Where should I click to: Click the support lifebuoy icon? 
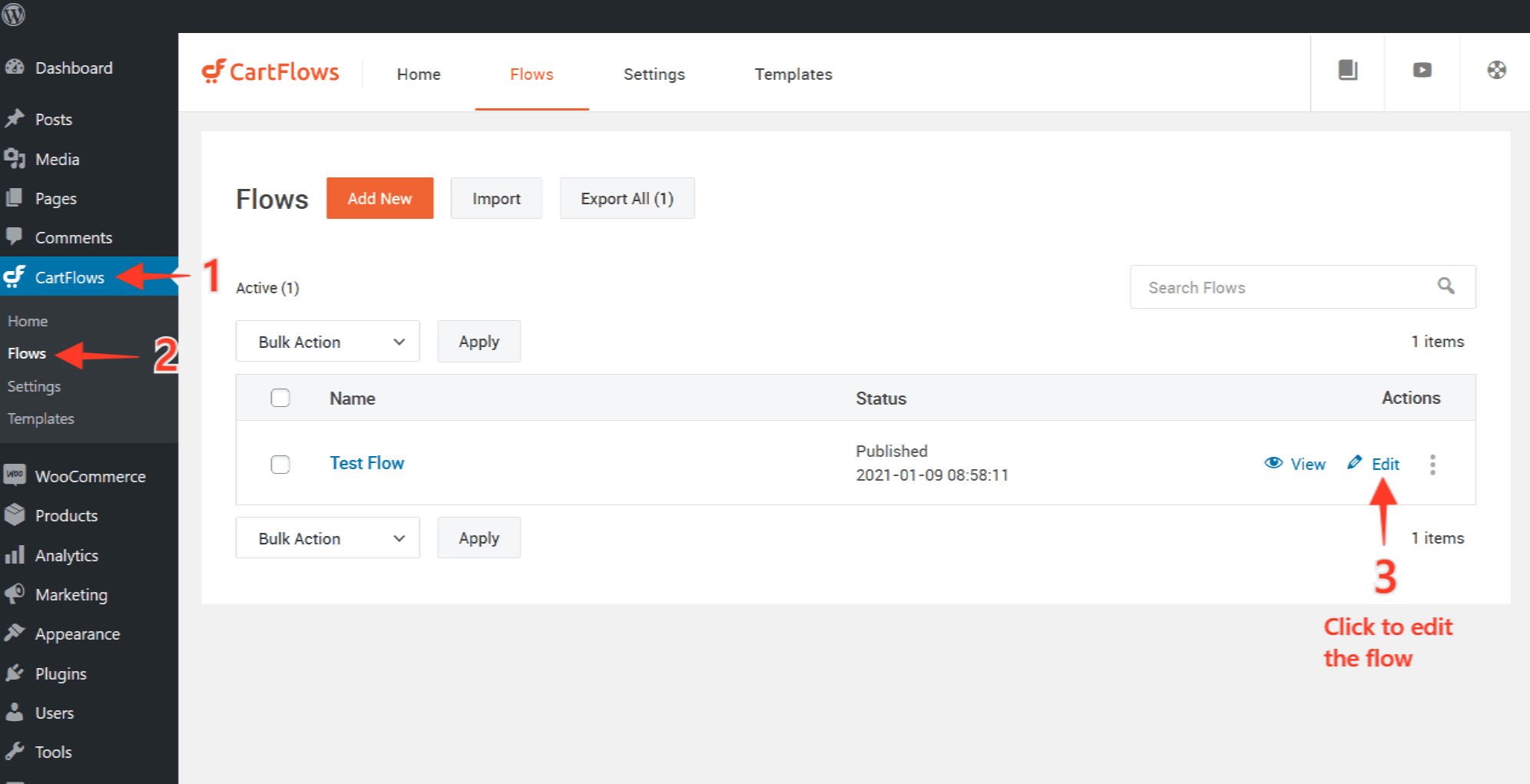tap(1496, 71)
